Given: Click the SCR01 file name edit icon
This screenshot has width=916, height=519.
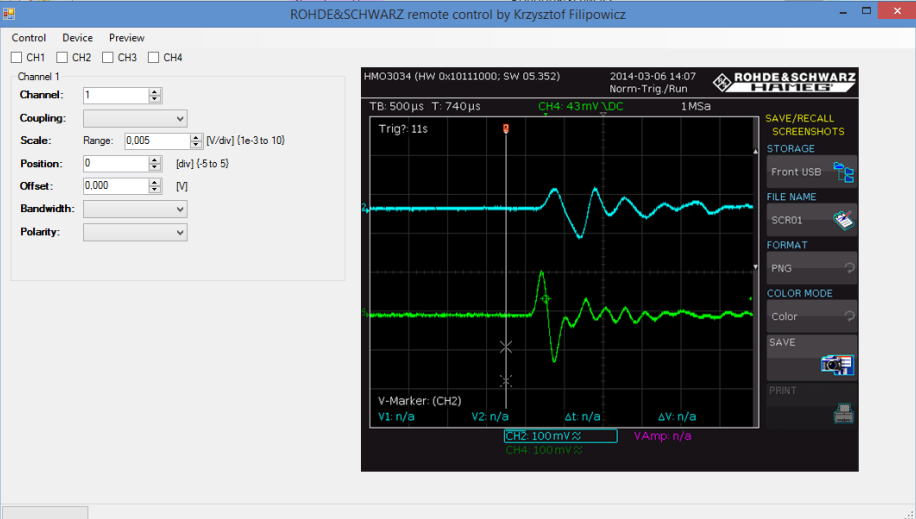Looking at the screenshot, I should (843, 220).
